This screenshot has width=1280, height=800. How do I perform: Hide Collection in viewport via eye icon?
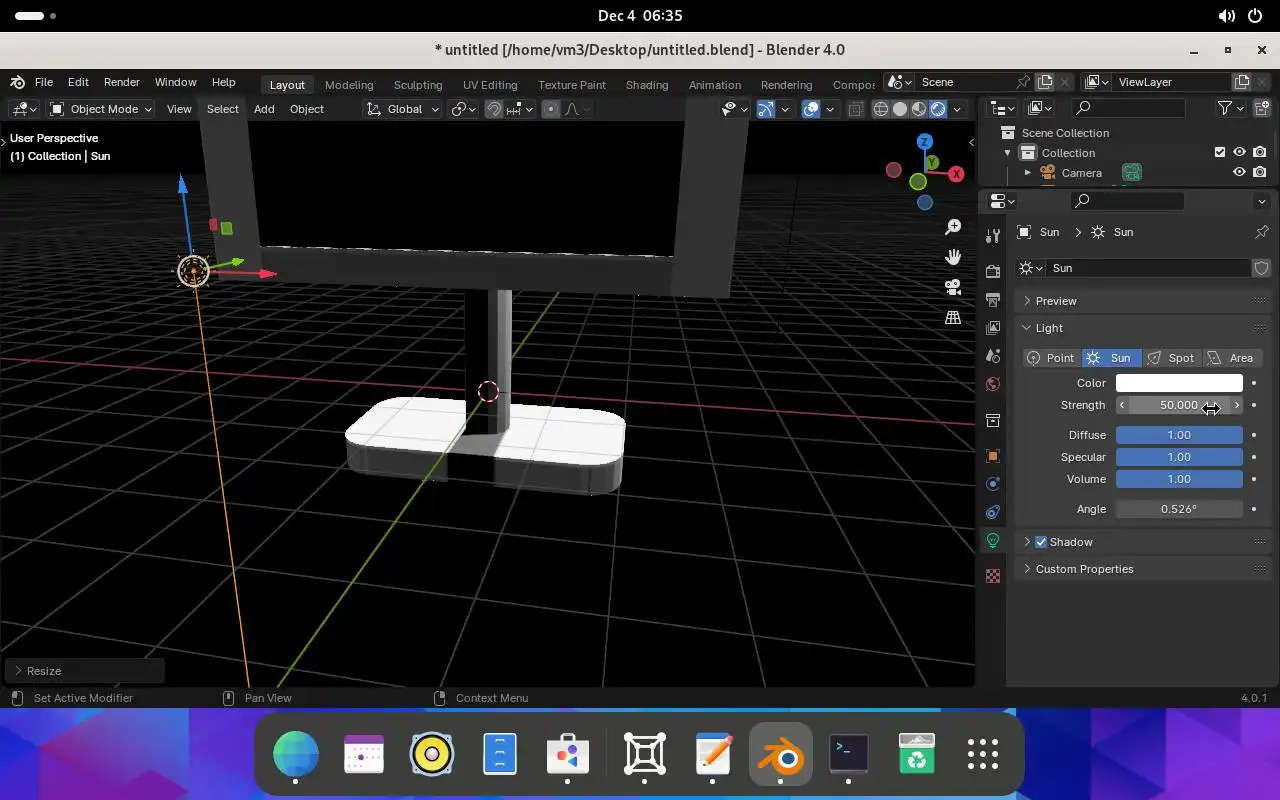pyautogui.click(x=1239, y=152)
